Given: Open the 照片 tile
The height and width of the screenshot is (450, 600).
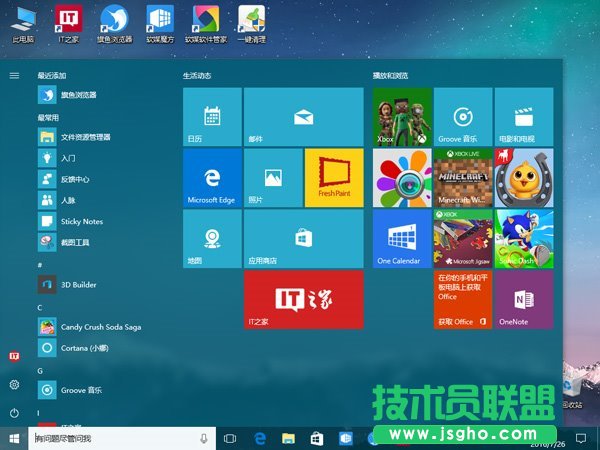Looking at the screenshot, I should point(273,178).
